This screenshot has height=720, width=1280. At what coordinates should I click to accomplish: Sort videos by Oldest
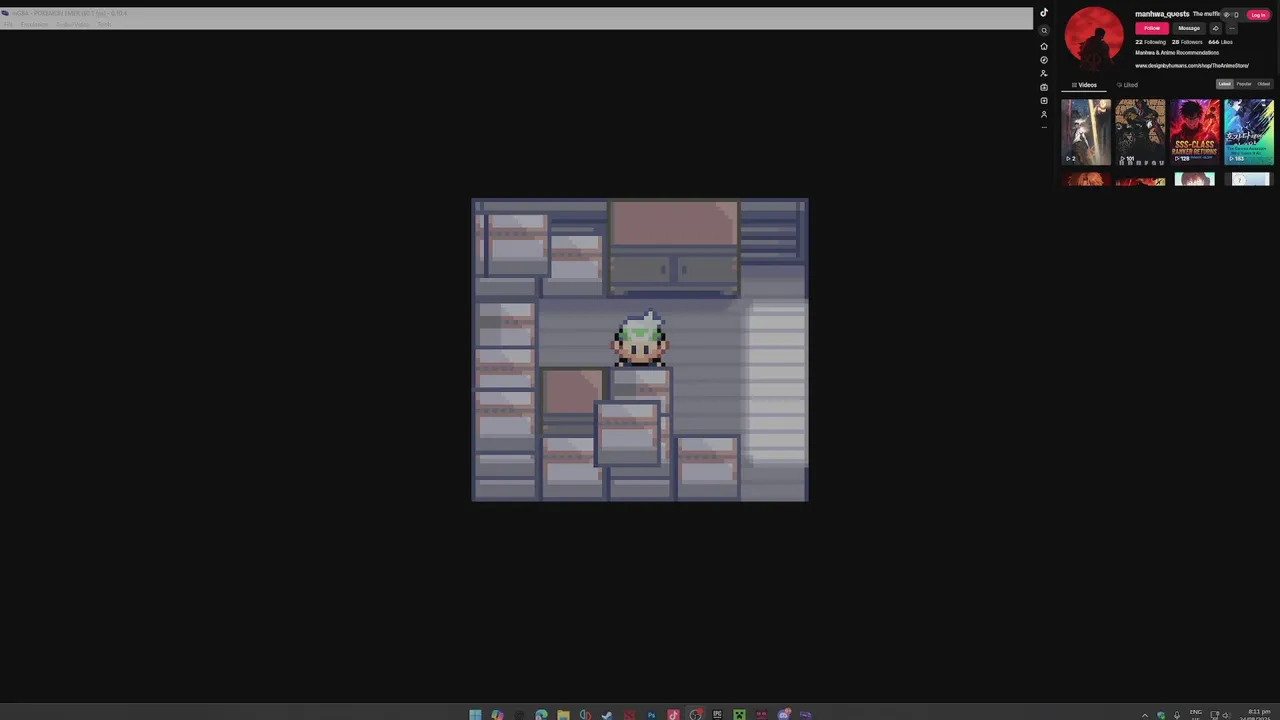[1263, 84]
